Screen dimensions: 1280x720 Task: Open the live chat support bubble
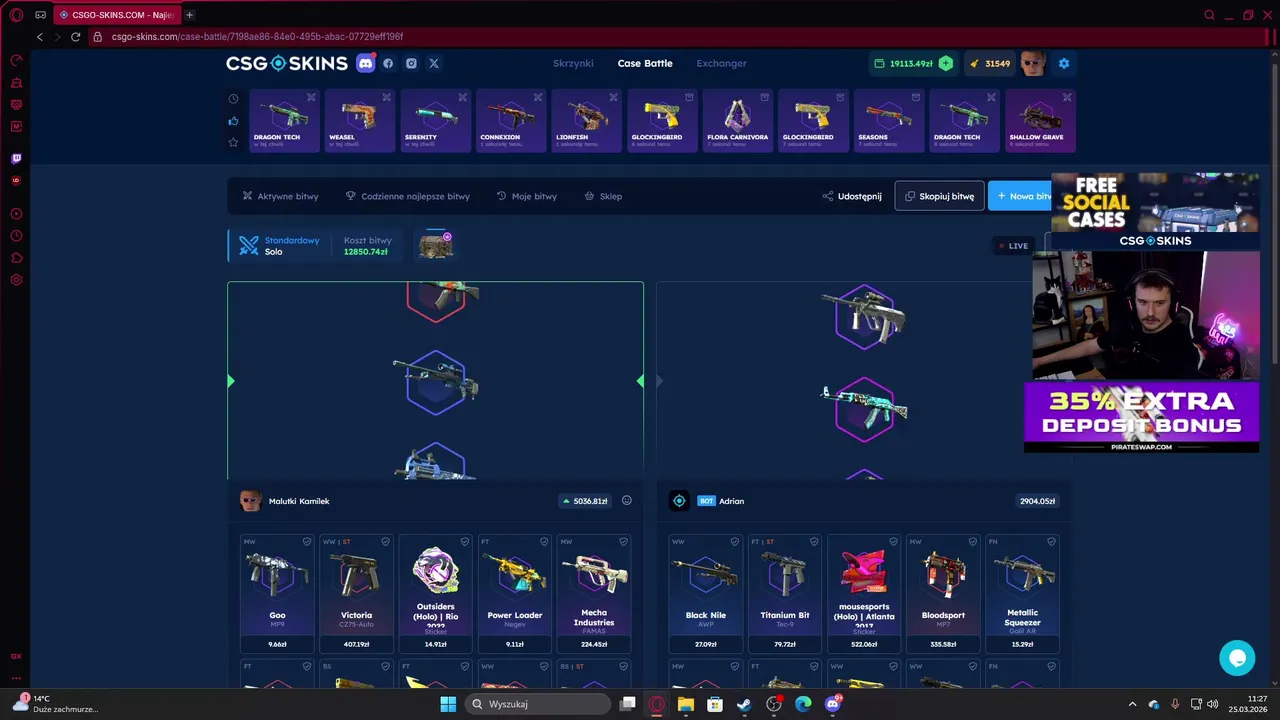click(1237, 658)
